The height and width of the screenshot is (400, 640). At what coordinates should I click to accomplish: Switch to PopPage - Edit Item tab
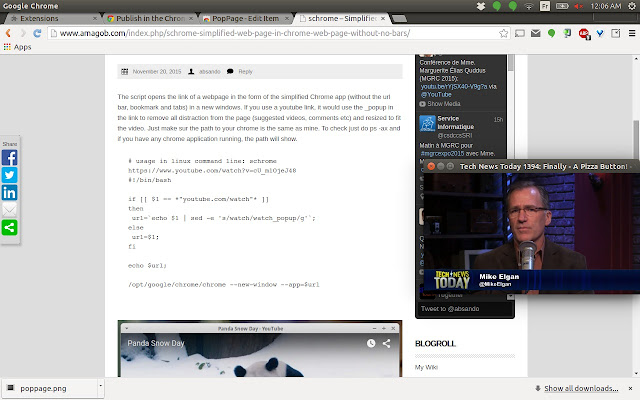click(x=245, y=18)
